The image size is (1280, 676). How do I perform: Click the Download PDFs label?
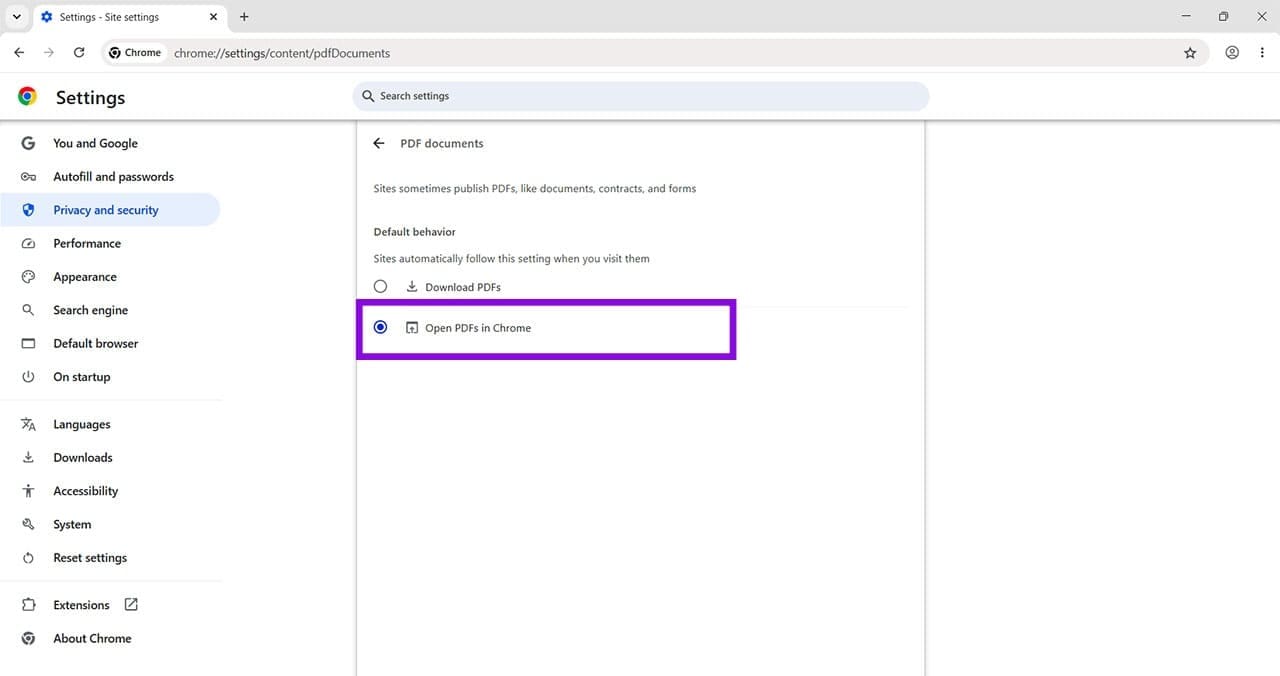(x=463, y=287)
